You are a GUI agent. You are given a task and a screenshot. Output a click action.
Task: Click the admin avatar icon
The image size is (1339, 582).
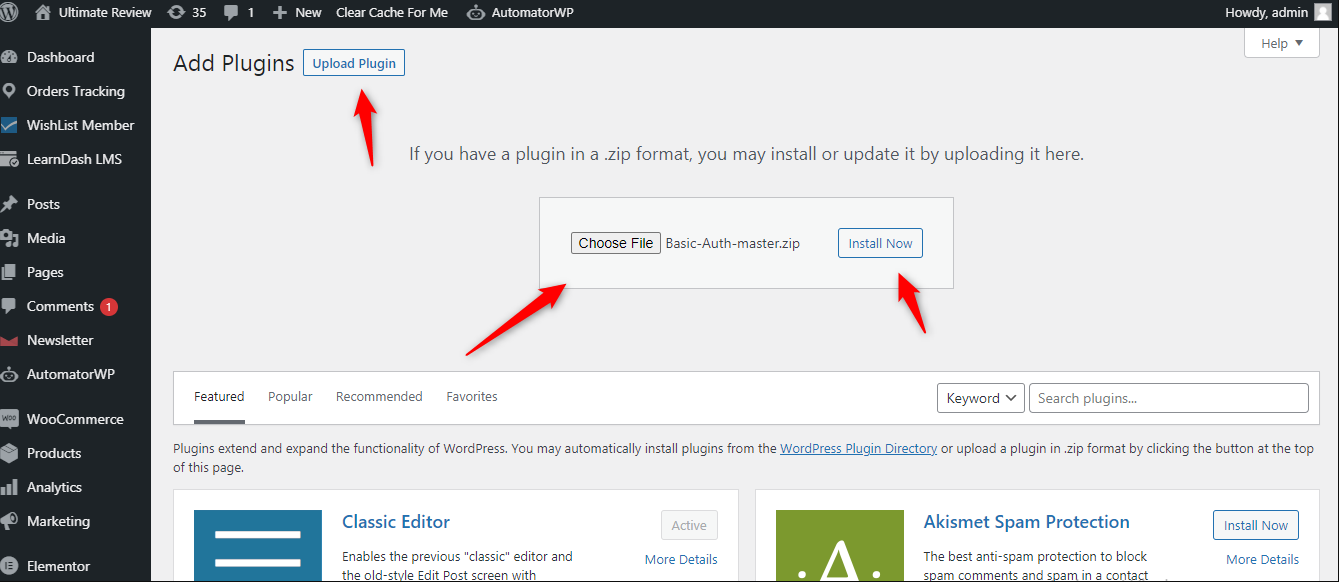tap(1322, 13)
